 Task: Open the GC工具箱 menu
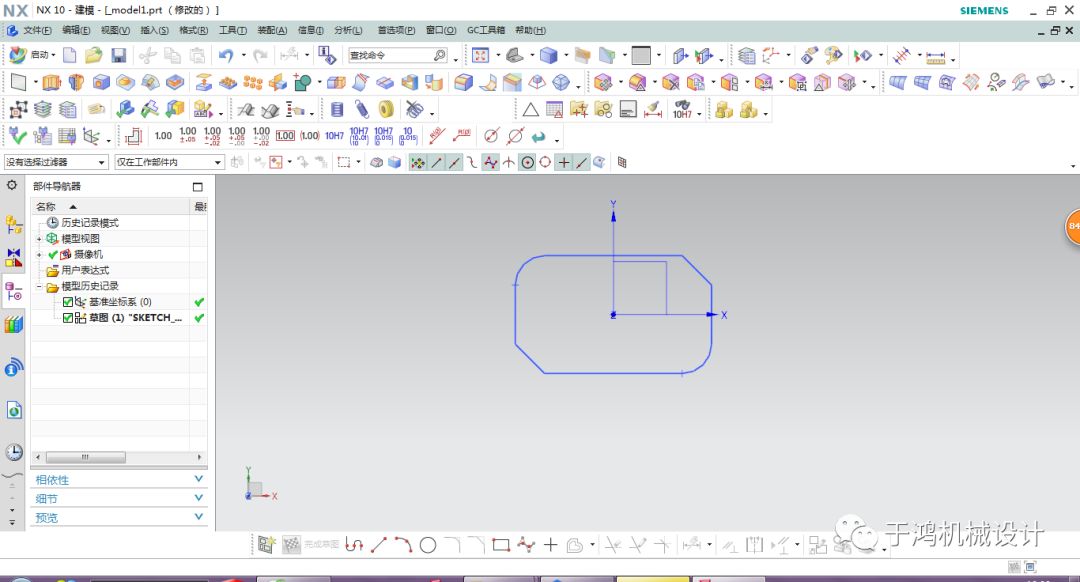point(486,30)
